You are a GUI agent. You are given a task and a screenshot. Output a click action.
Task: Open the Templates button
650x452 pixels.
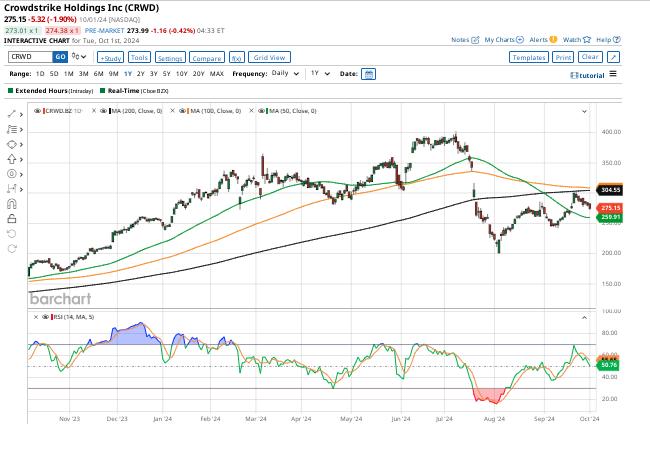[529, 57]
